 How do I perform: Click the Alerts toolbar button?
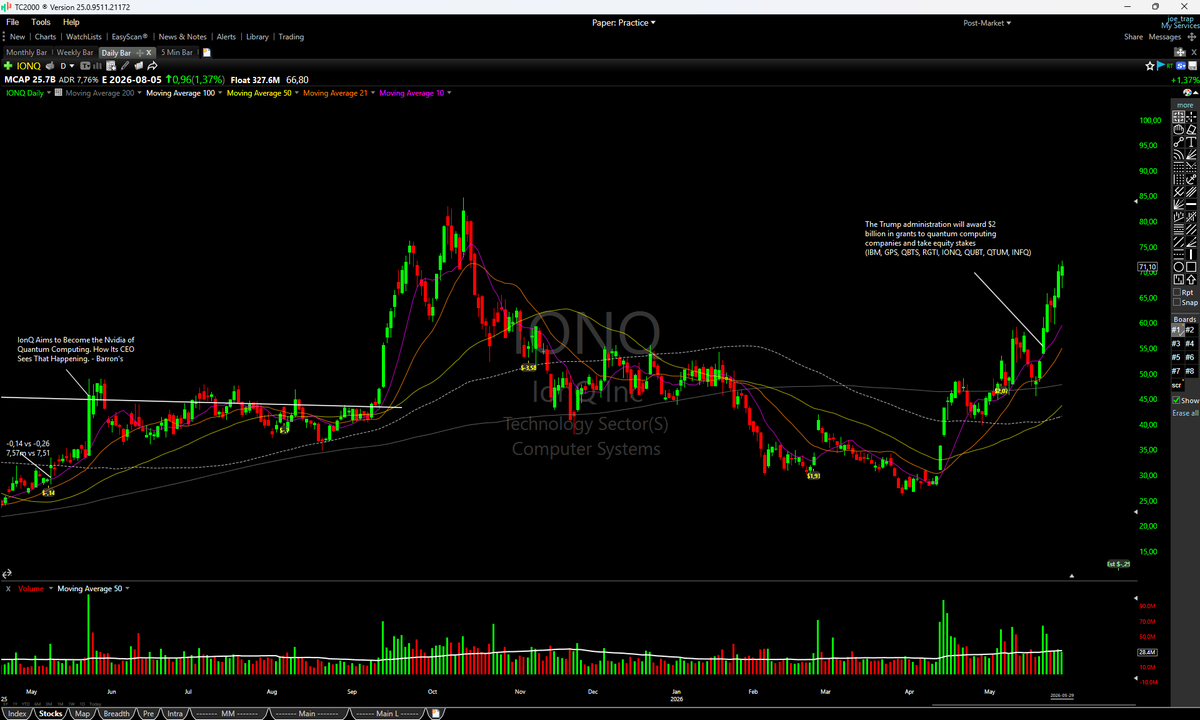coord(227,37)
